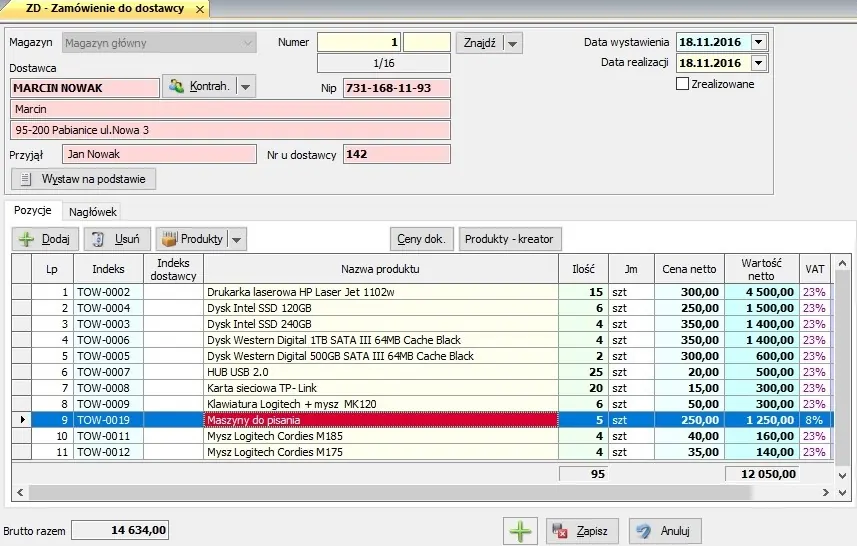Screen dimensions: 857x546
Task: Click the Produkty - kreator button
Action: [x=509, y=239]
